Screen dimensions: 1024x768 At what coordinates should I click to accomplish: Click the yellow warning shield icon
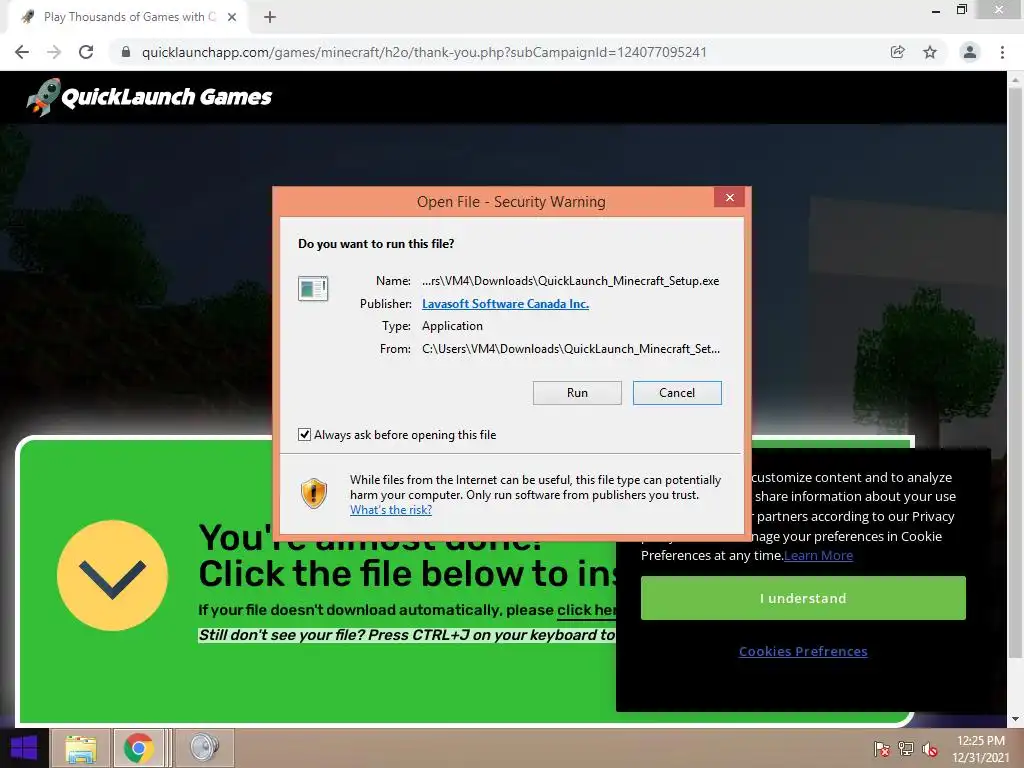point(313,493)
